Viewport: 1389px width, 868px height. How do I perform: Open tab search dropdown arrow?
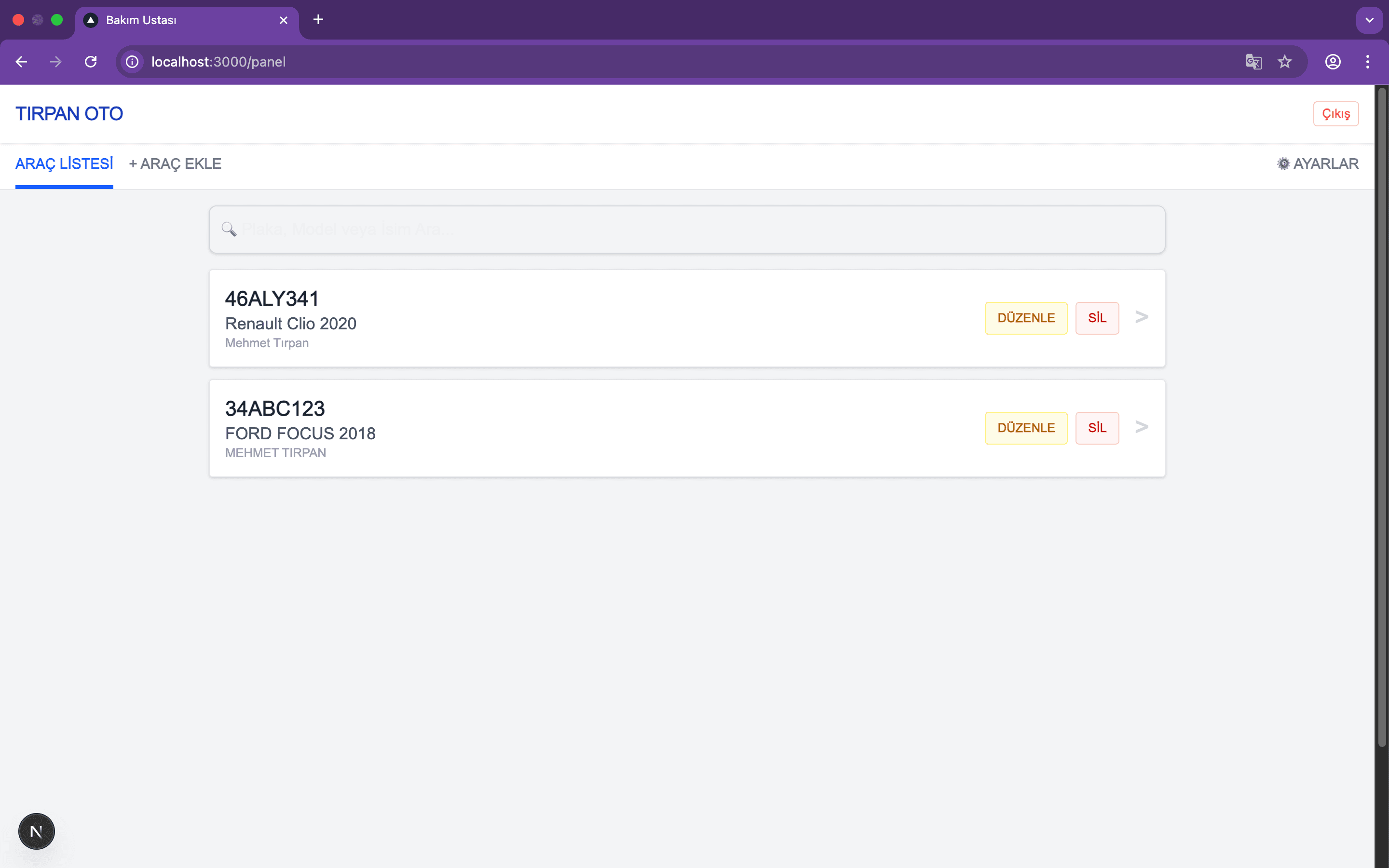[1369, 20]
